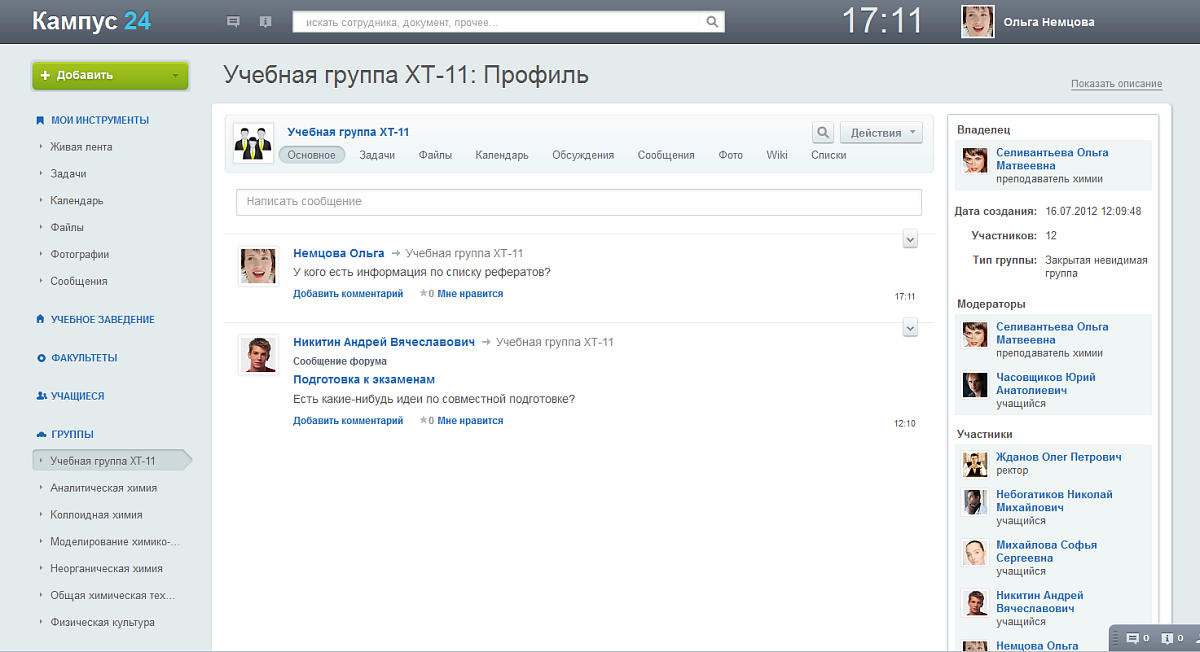Switch to the Задачи tab
1200x652 pixels.
pyautogui.click(x=377, y=155)
